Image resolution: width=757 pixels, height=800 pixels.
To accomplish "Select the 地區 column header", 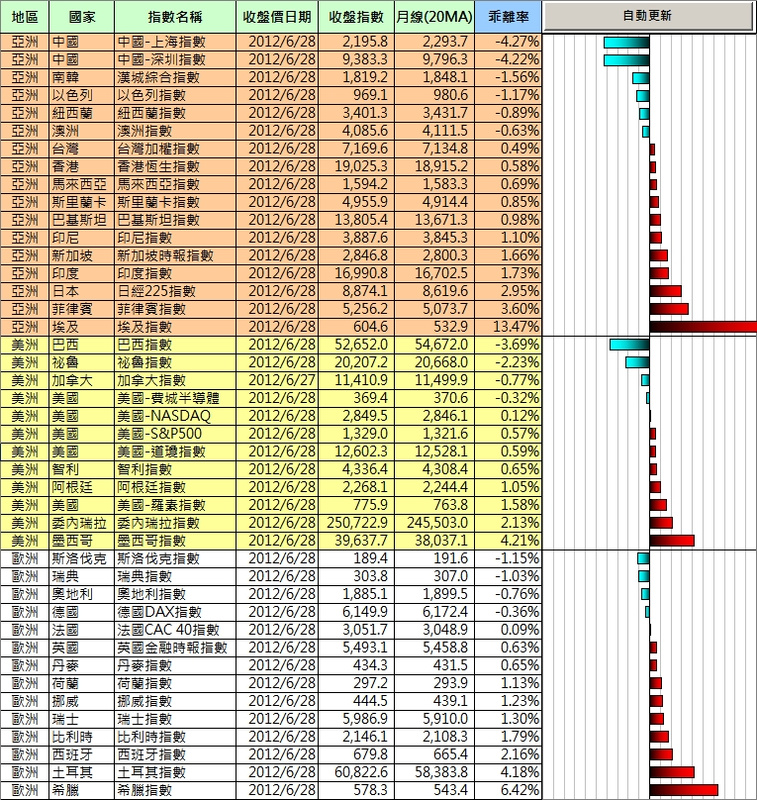I will pyautogui.click(x=24, y=17).
